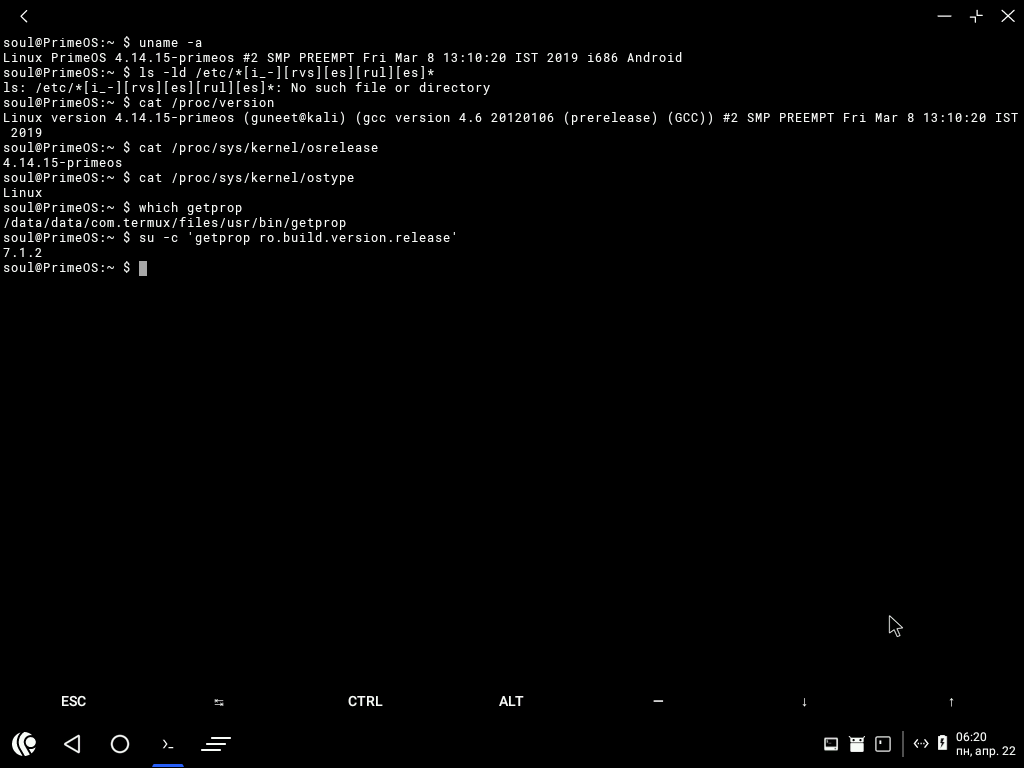Tap the taskbar back triangle
The width and height of the screenshot is (1024, 768).
pos(72,744)
